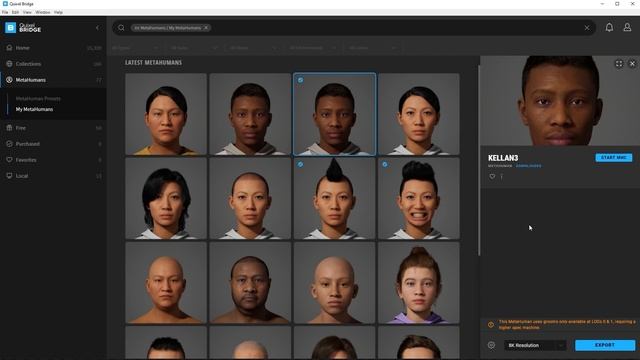The width and height of the screenshot is (640, 360).
Task: Go to Home in the sidebar
Action: pos(53,48)
